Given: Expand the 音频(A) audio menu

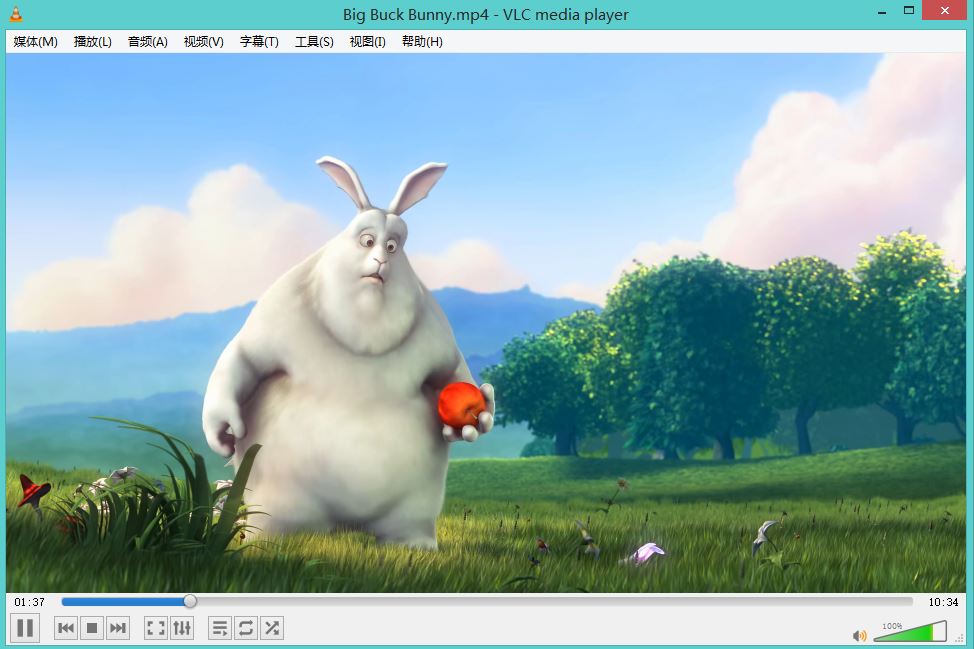Looking at the screenshot, I should pos(147,42).
